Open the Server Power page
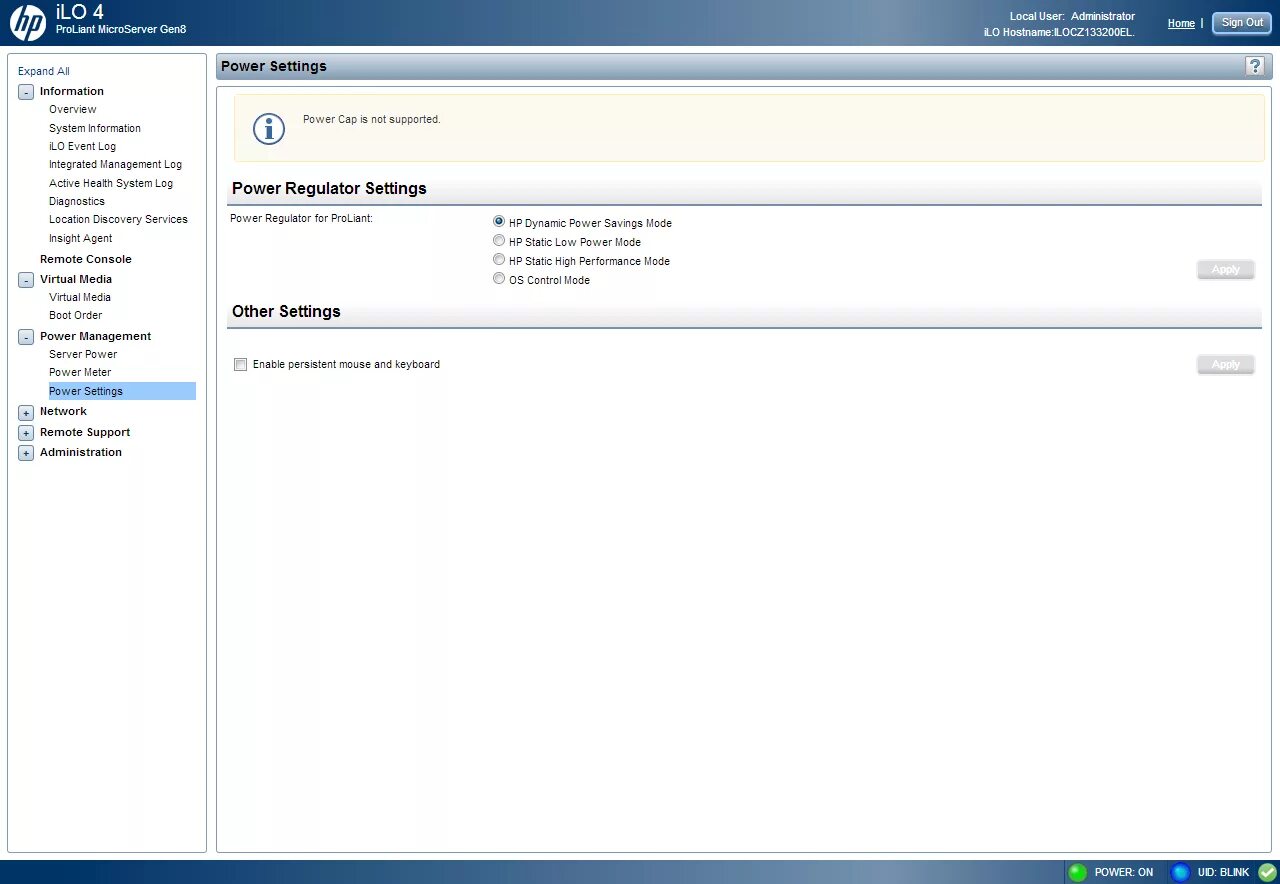1280x884 pixels. (83, 354)
